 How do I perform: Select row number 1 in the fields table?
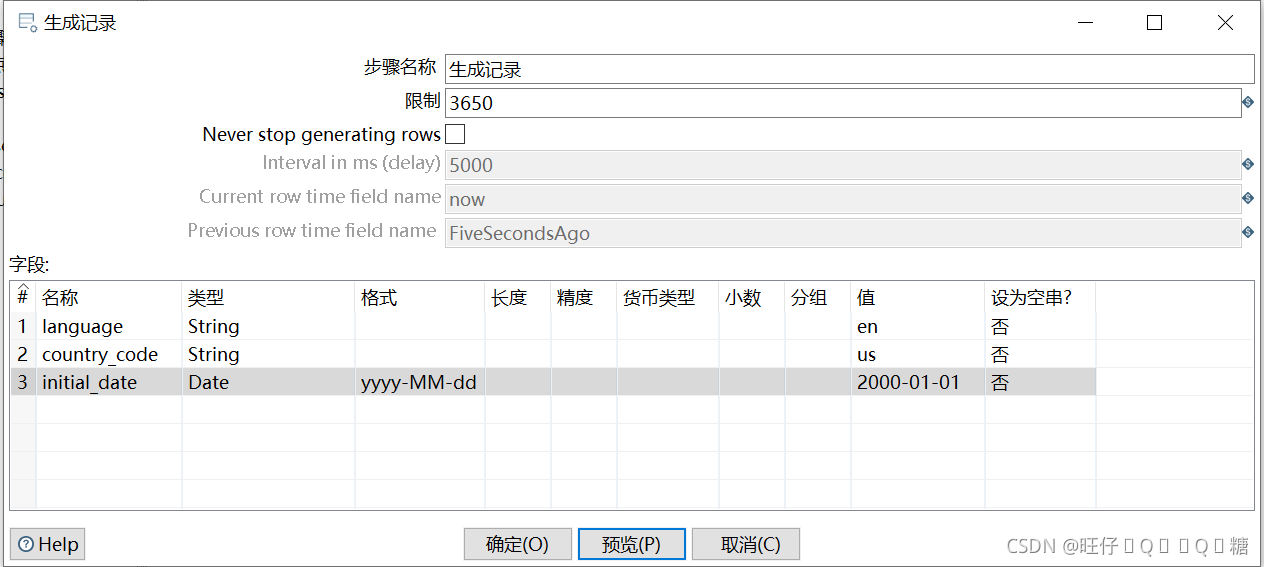point(23,326)
